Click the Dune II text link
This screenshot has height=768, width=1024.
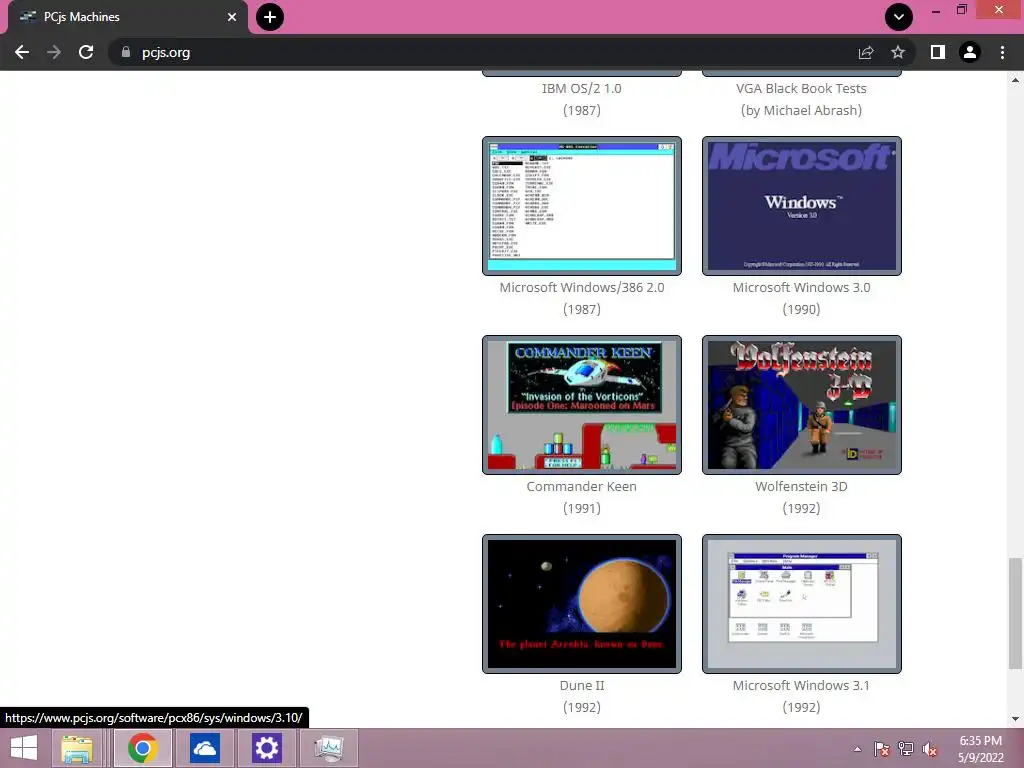[x=582, y=686]
